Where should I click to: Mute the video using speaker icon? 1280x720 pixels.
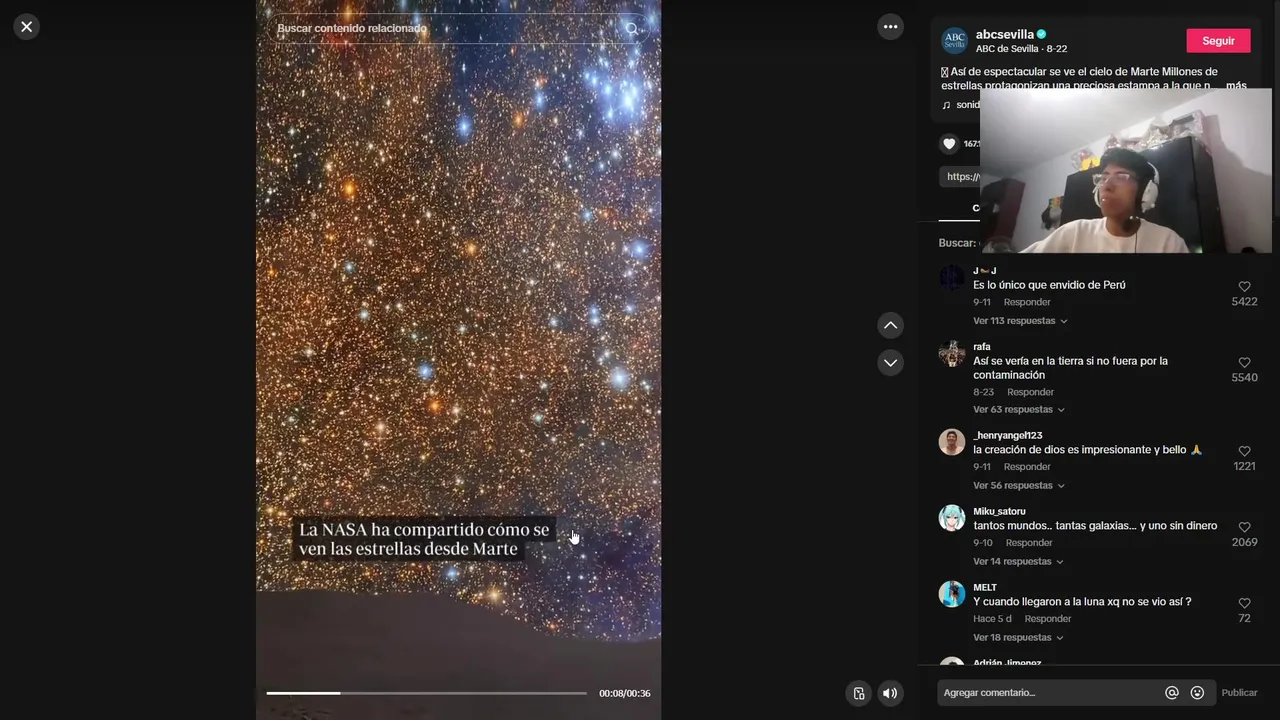tap(889, 693)
